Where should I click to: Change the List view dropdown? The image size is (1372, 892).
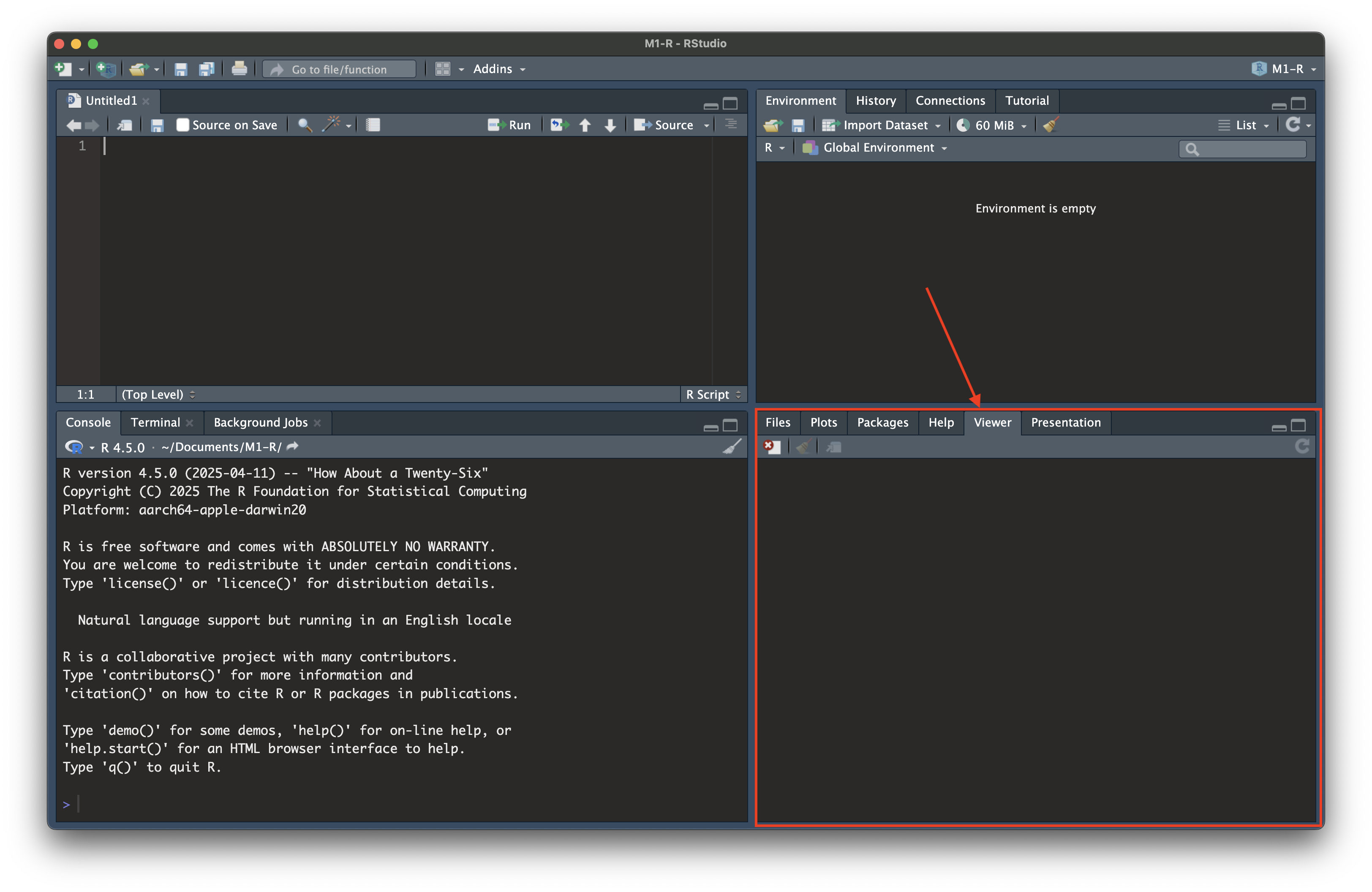click(x=1244, y=125)
